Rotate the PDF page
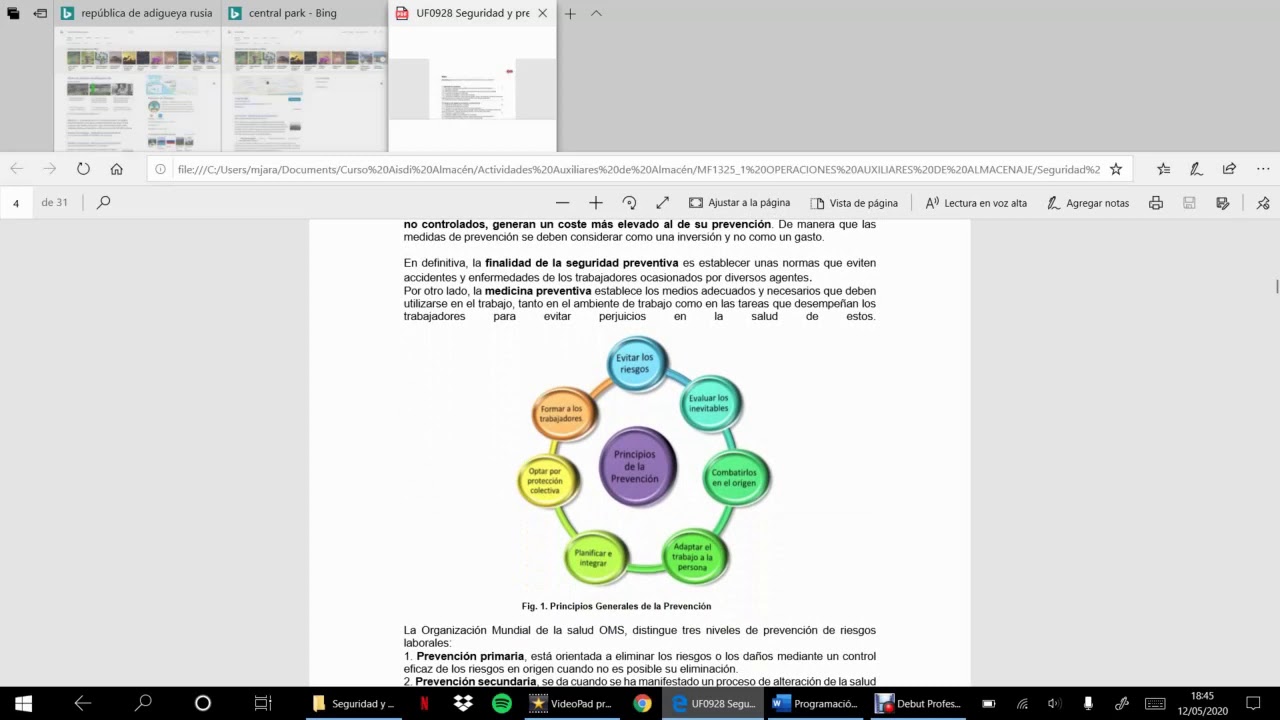 coord(629,202)
